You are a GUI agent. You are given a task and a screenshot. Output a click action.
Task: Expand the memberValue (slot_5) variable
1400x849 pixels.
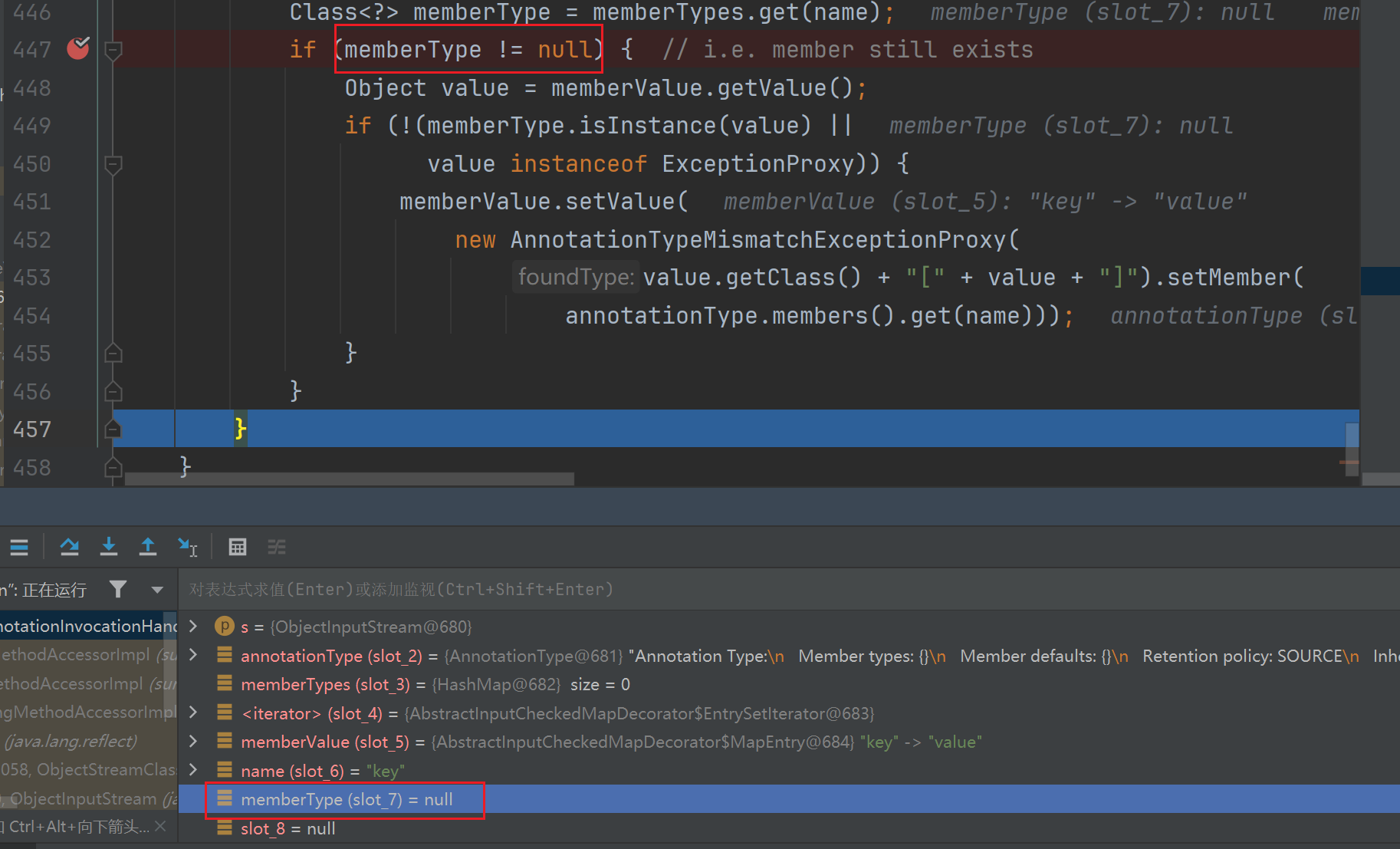tap(194, 741)
